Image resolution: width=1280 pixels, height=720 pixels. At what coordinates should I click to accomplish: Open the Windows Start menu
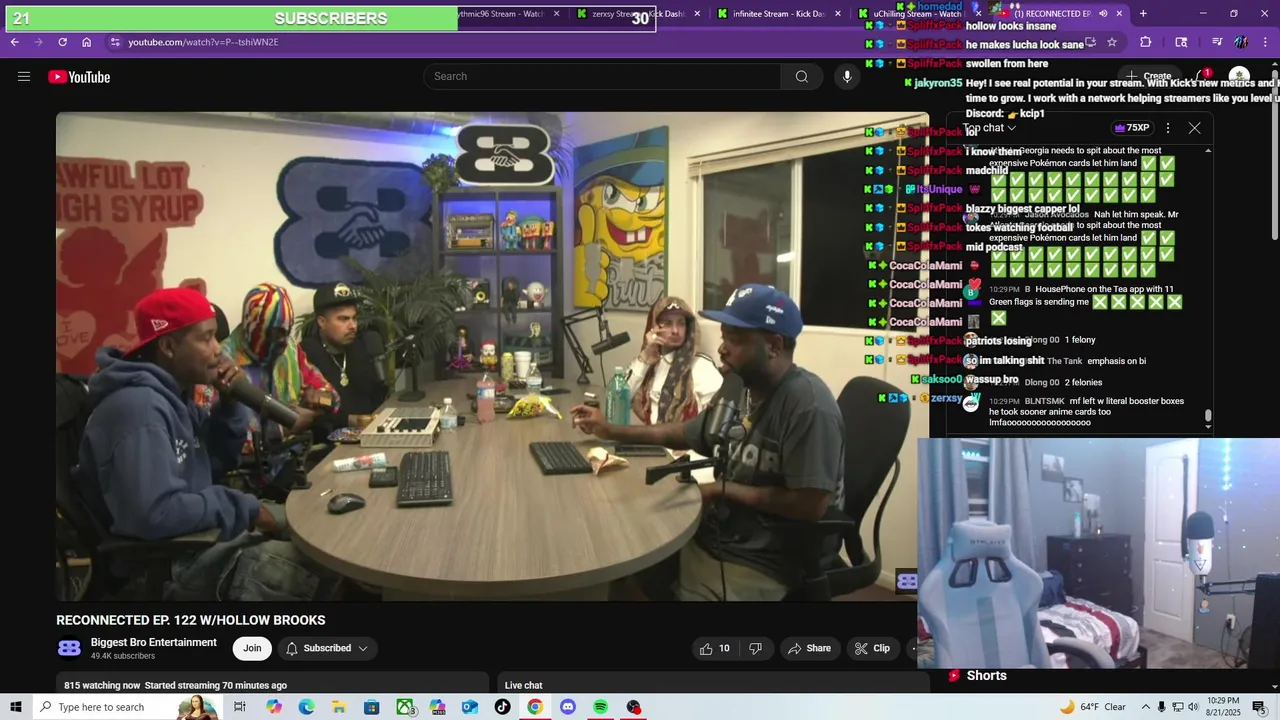click(x=16, y=707)
